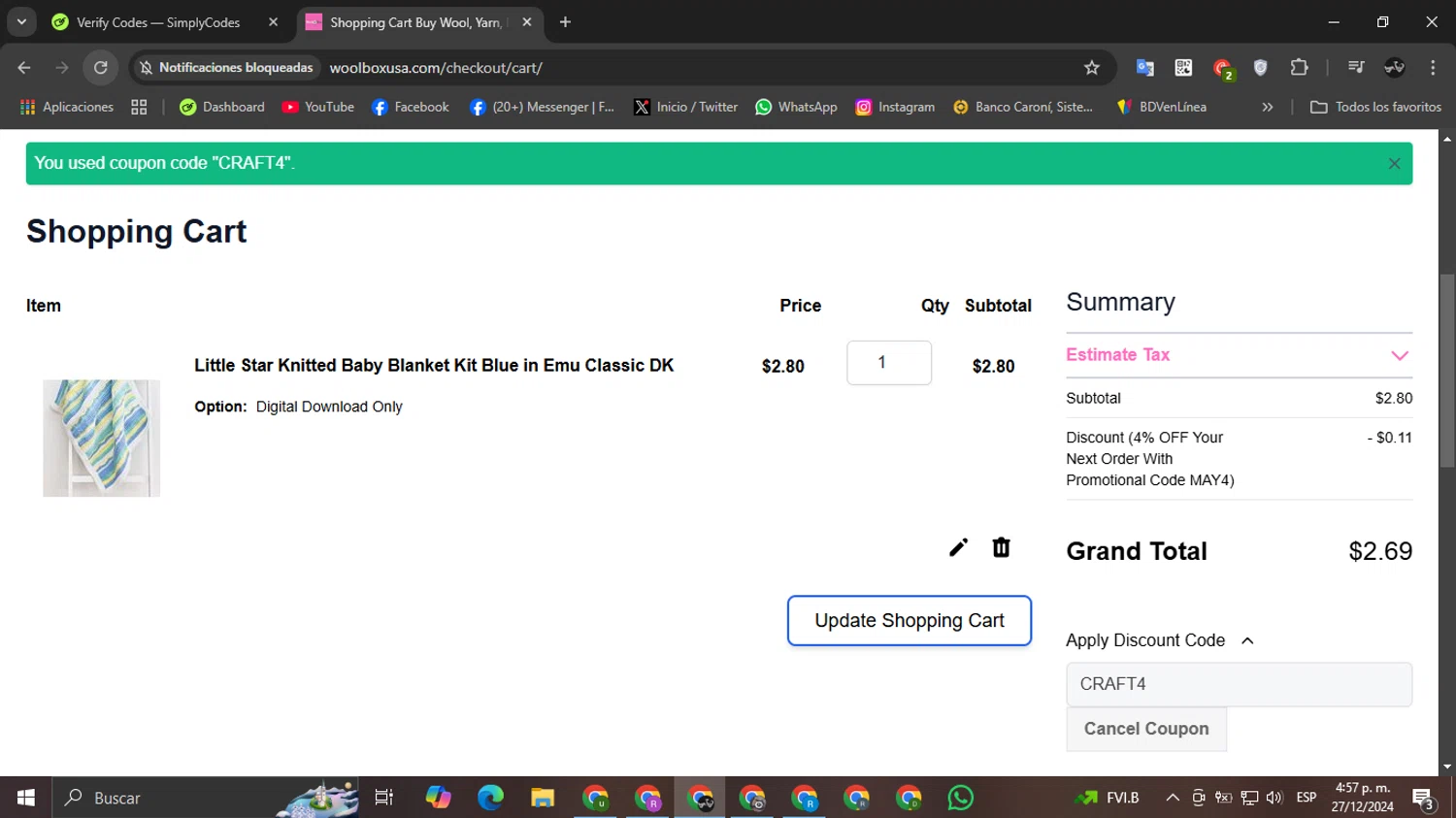
Task: Open Aplicaciones in bookmarks bar
Action: tap(66, 108)
